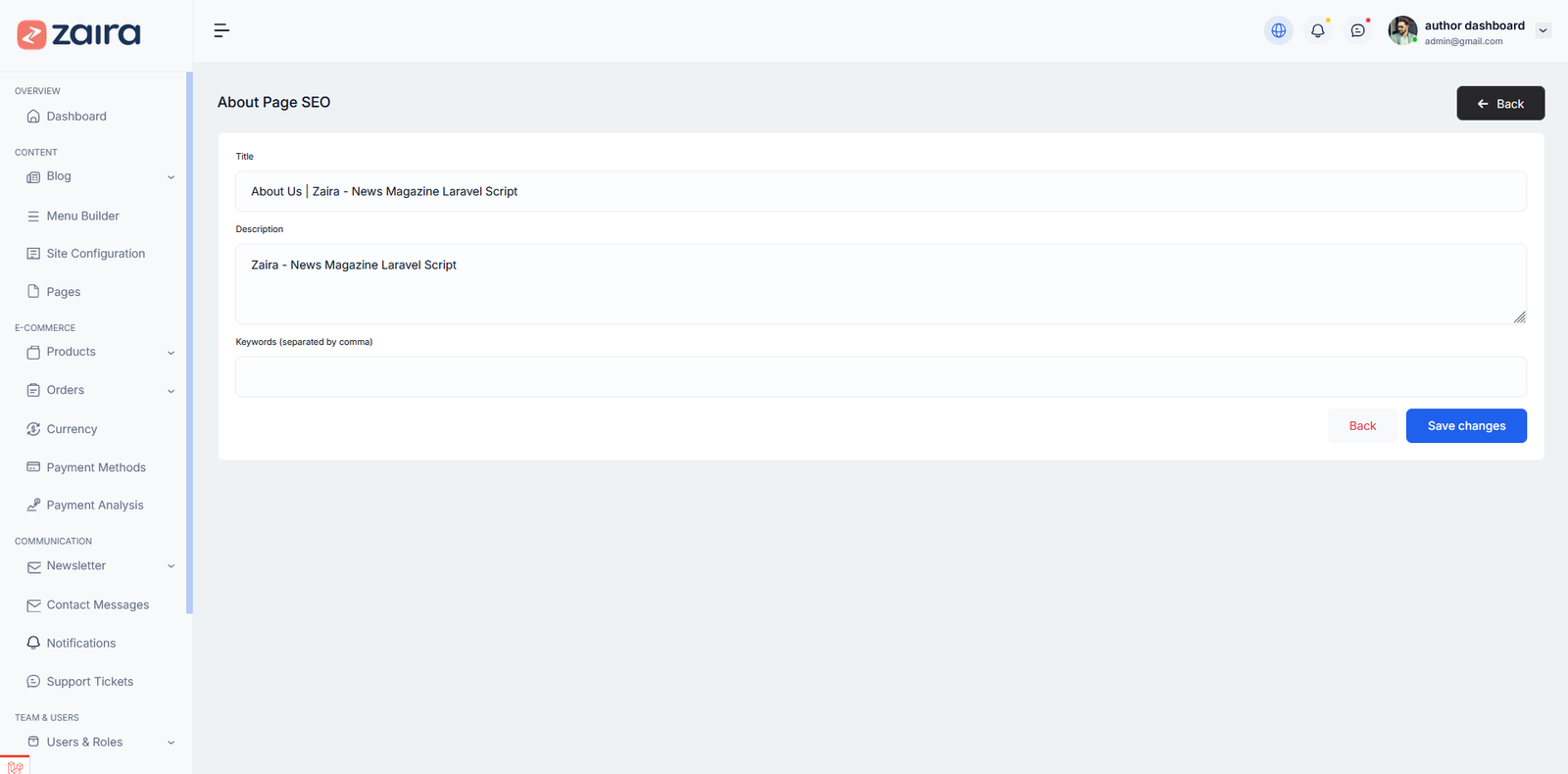Focus the Keywords input field
The height and width of the screenshot is (774, 1568).
pos(880,377)
